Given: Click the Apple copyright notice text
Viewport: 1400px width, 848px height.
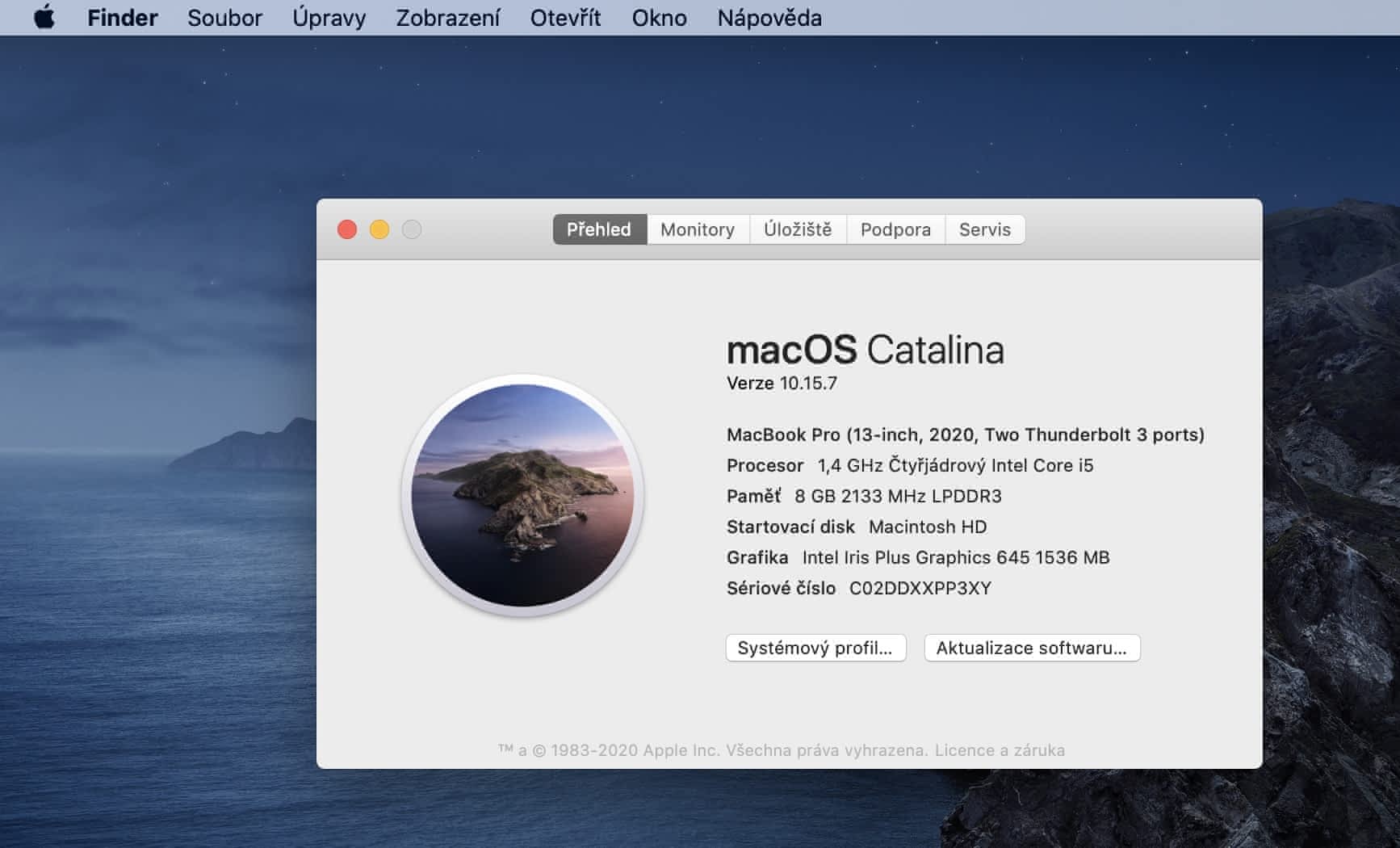Looking at the screenshot, I should pos(713,750).
